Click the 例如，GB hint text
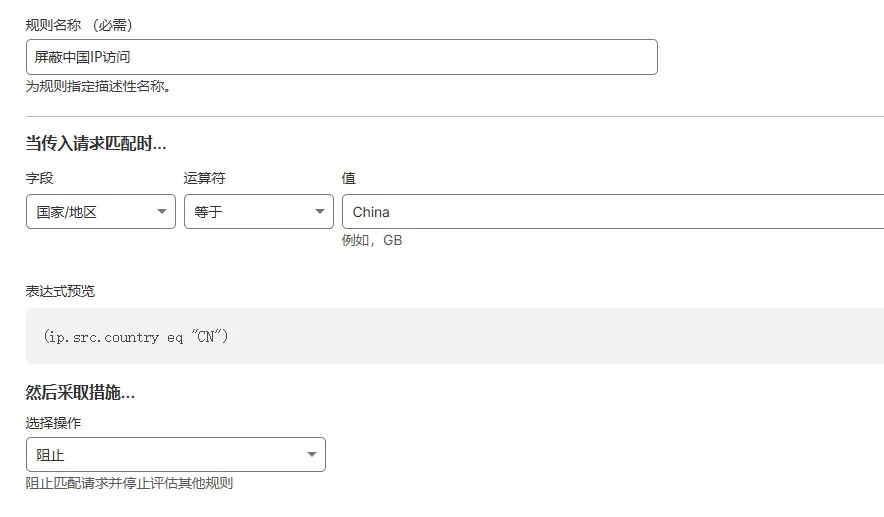This screenshot has width=884, height=517. click(372, 241)
